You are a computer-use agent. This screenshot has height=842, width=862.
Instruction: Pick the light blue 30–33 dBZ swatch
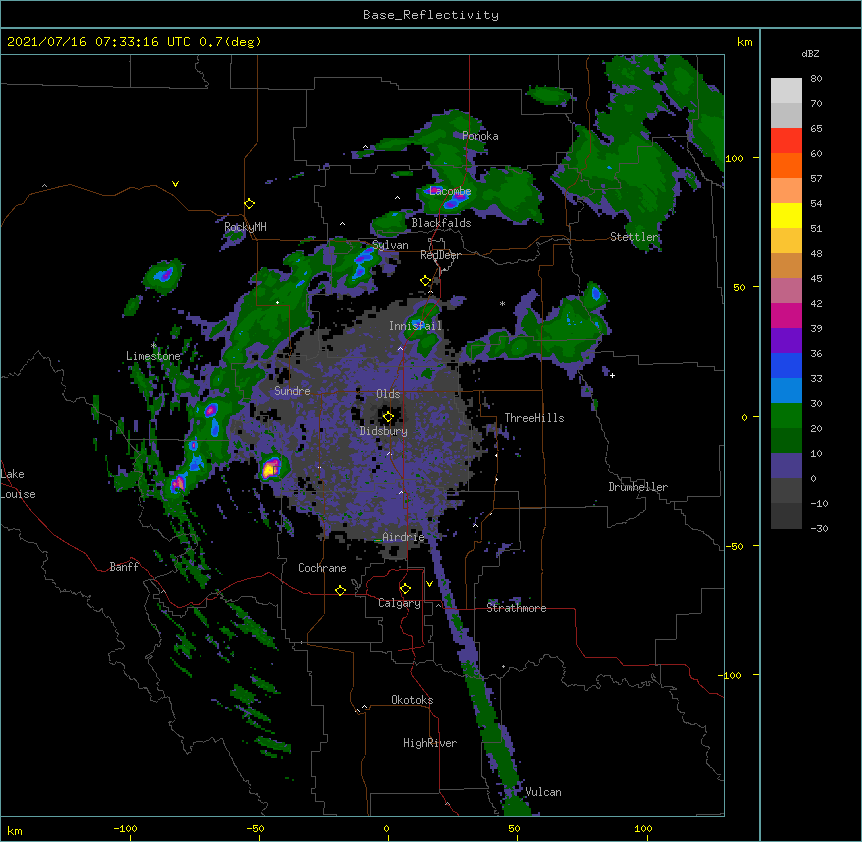[x=786, y=391]
